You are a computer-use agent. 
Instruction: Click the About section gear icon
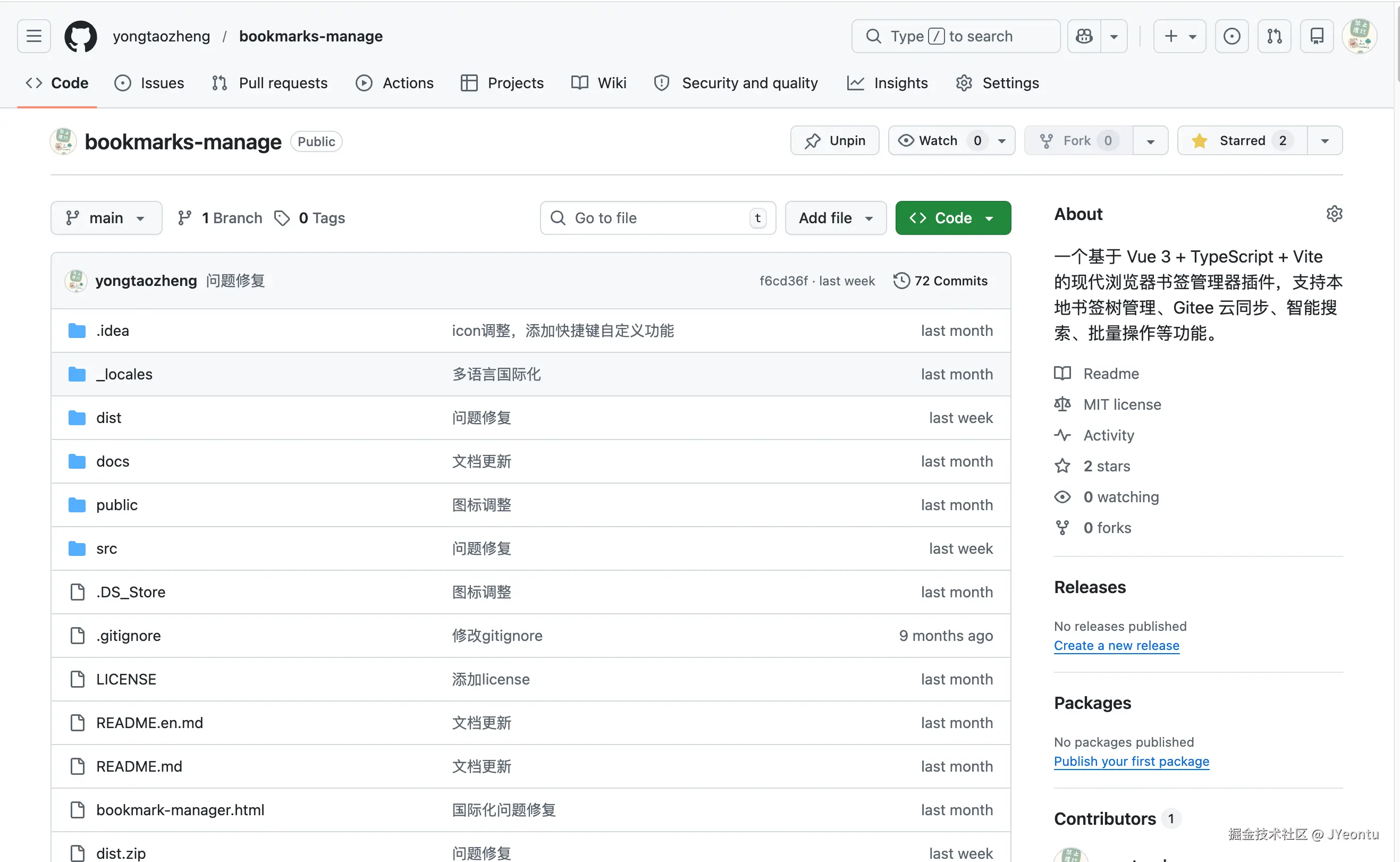click(1334, 214)
